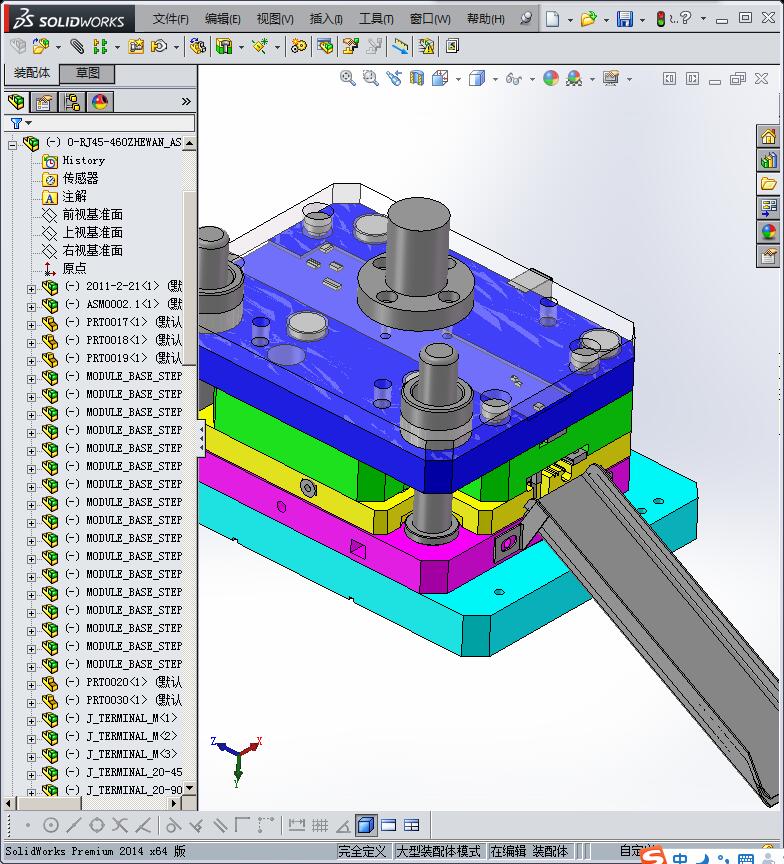Open the File Explorer folder pane icon
Screen dimensions: 784x864
click(x=768, y=184)
